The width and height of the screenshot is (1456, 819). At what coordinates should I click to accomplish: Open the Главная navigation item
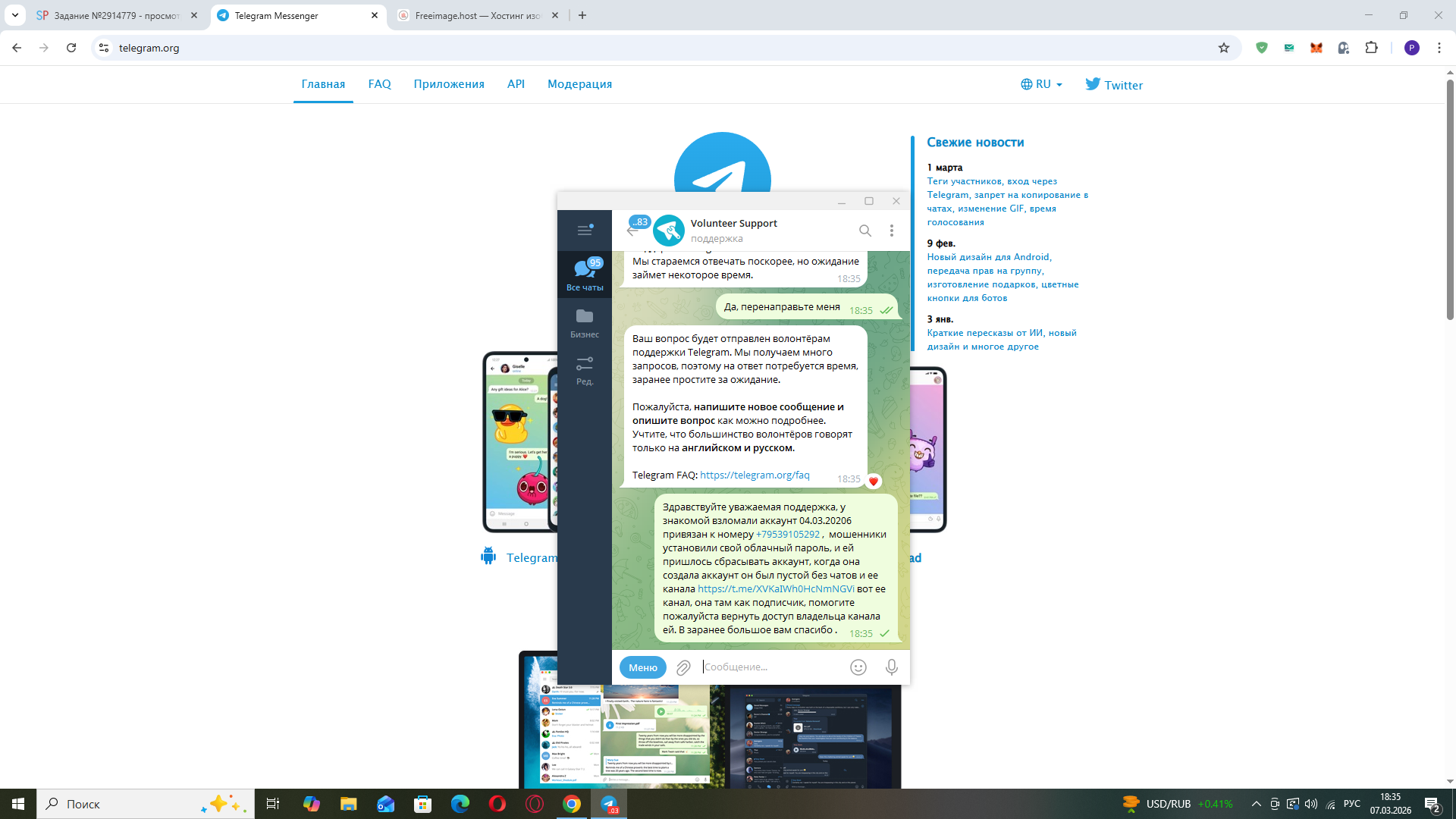[x=323, y=84]
